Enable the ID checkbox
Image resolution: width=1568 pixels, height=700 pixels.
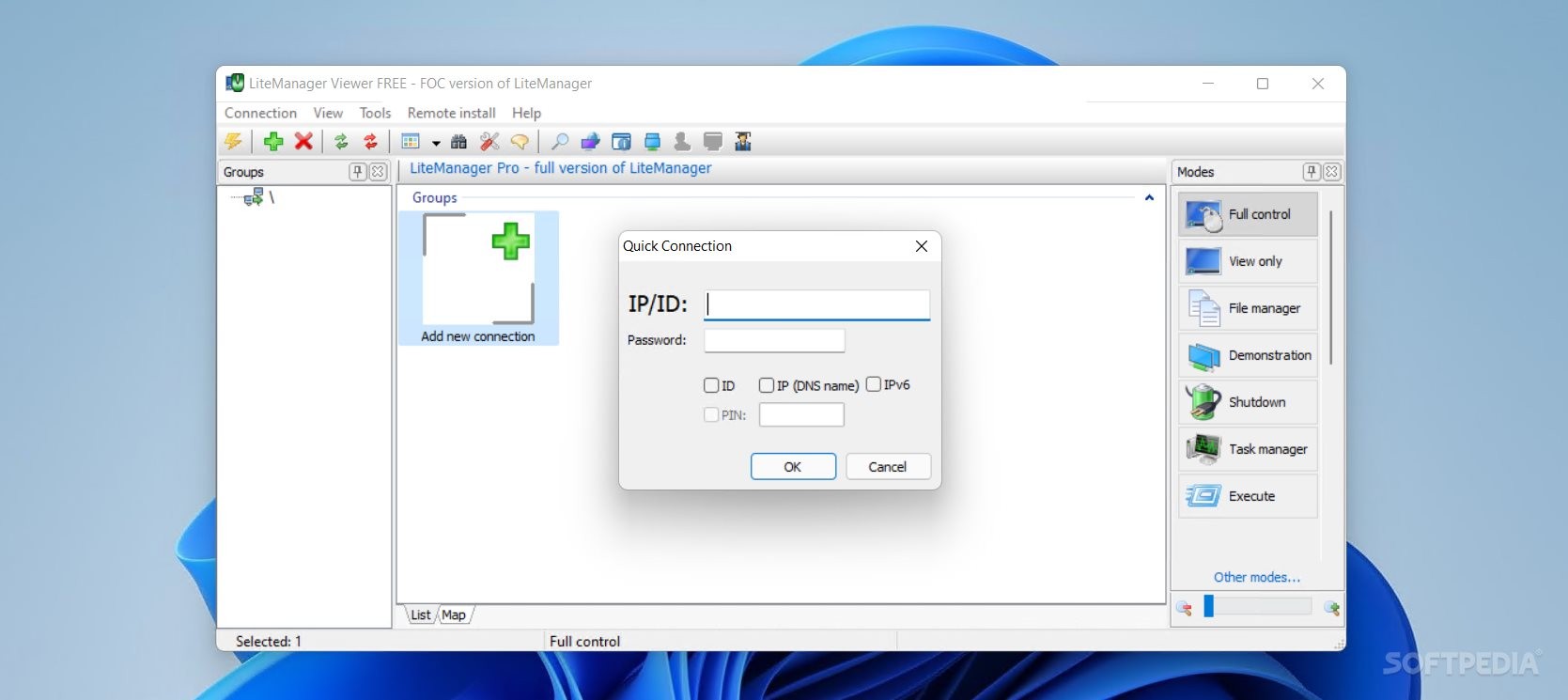click(711, 385)
